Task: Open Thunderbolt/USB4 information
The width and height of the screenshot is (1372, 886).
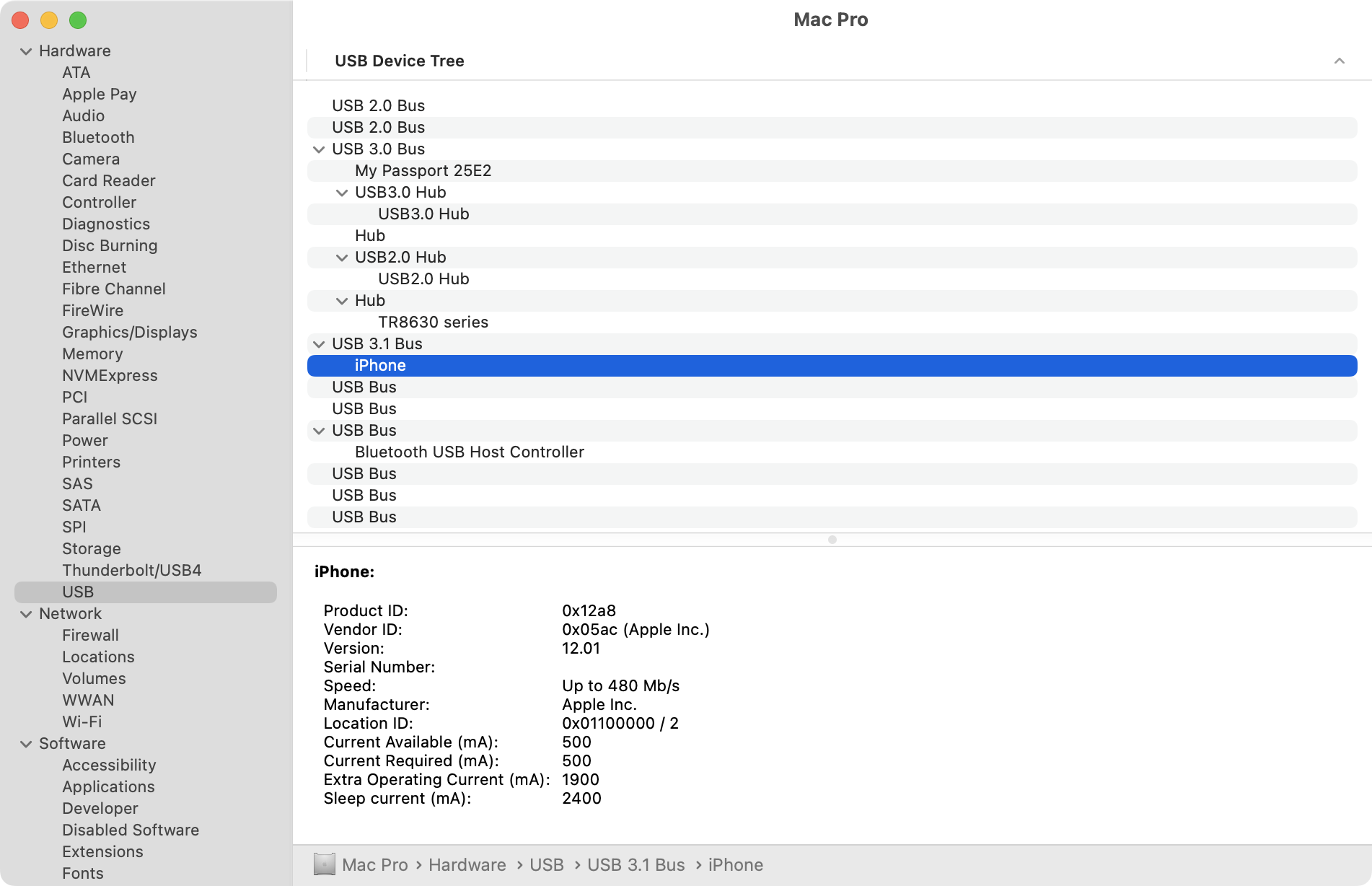Action: 132,571
